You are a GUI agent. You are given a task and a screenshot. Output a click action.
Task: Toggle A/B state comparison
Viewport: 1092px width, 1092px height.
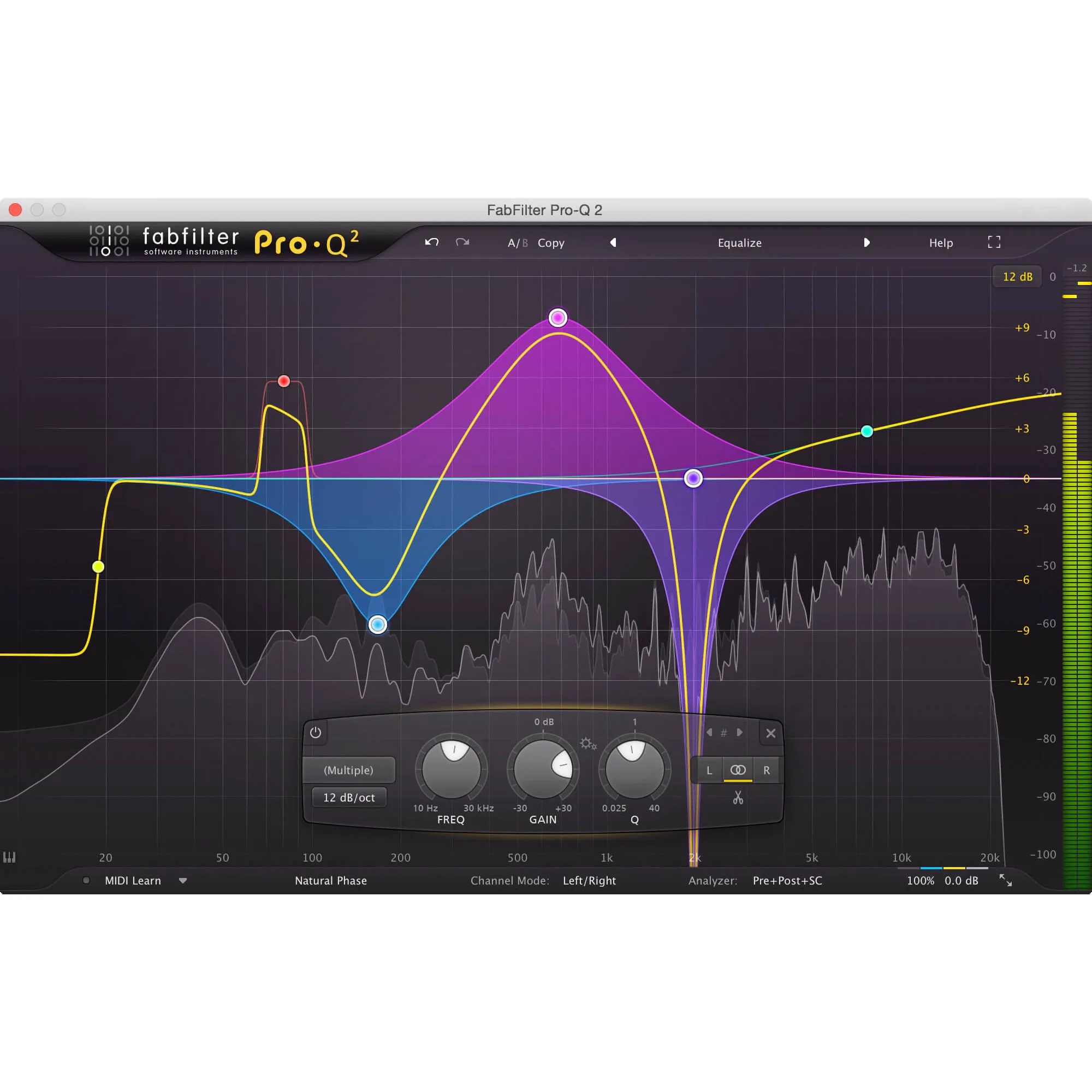coord(518,243)
